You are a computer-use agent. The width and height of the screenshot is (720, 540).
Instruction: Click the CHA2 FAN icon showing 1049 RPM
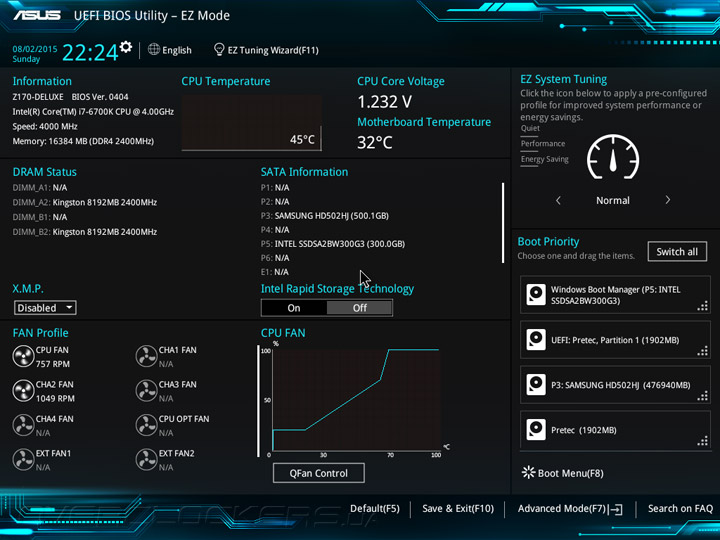click(23, 391)
